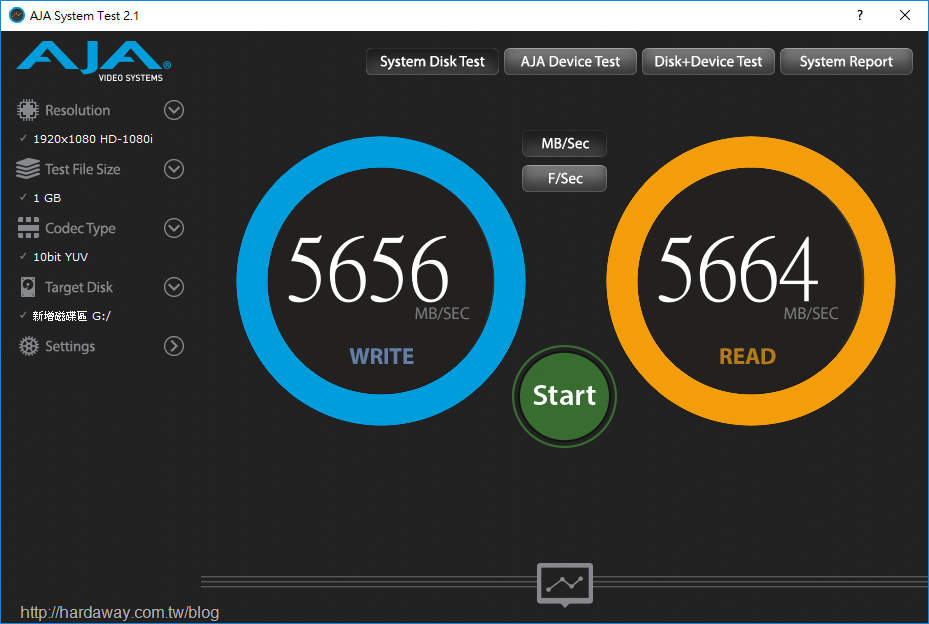Click the WRITE label in blue gauge
Screen dimensions: 929x624
tap(382, 356)
